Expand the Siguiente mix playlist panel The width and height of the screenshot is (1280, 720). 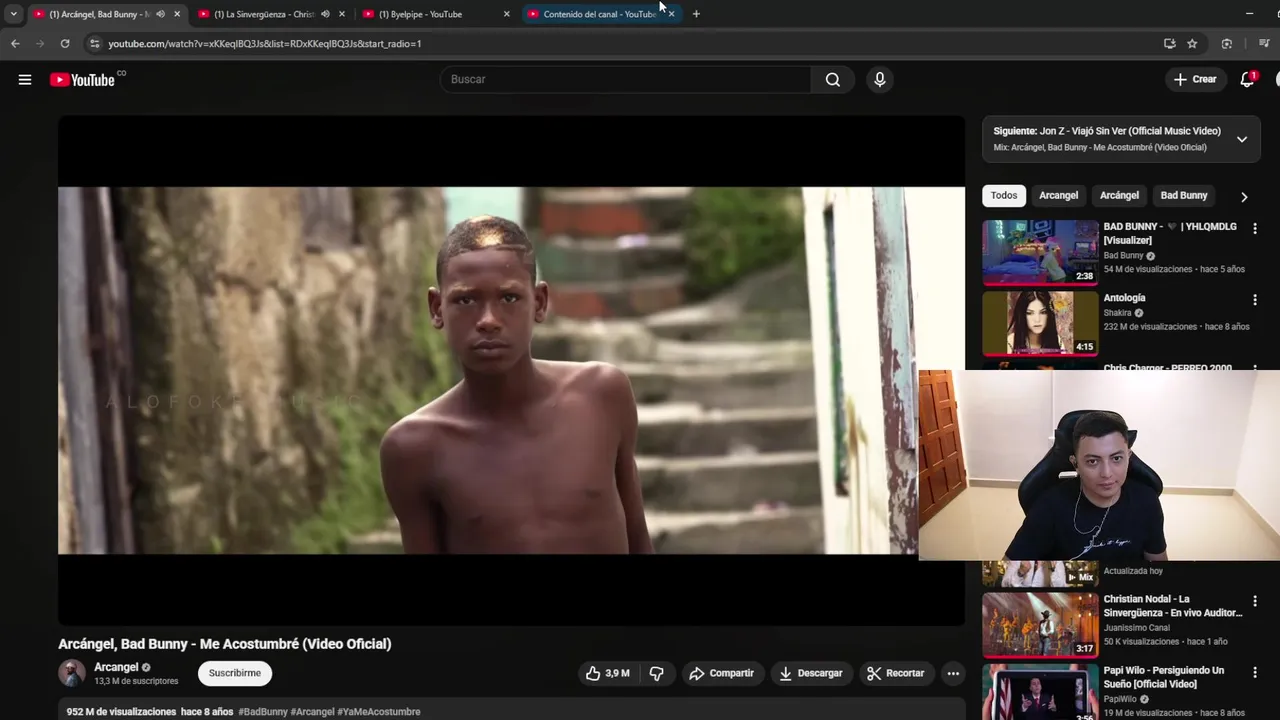click(1242, 139)
